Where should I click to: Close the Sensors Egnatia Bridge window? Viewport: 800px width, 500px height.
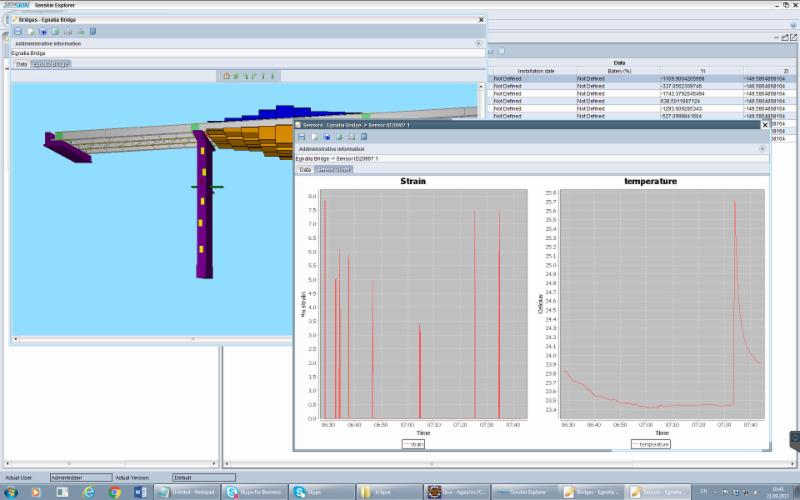(765, 125)
